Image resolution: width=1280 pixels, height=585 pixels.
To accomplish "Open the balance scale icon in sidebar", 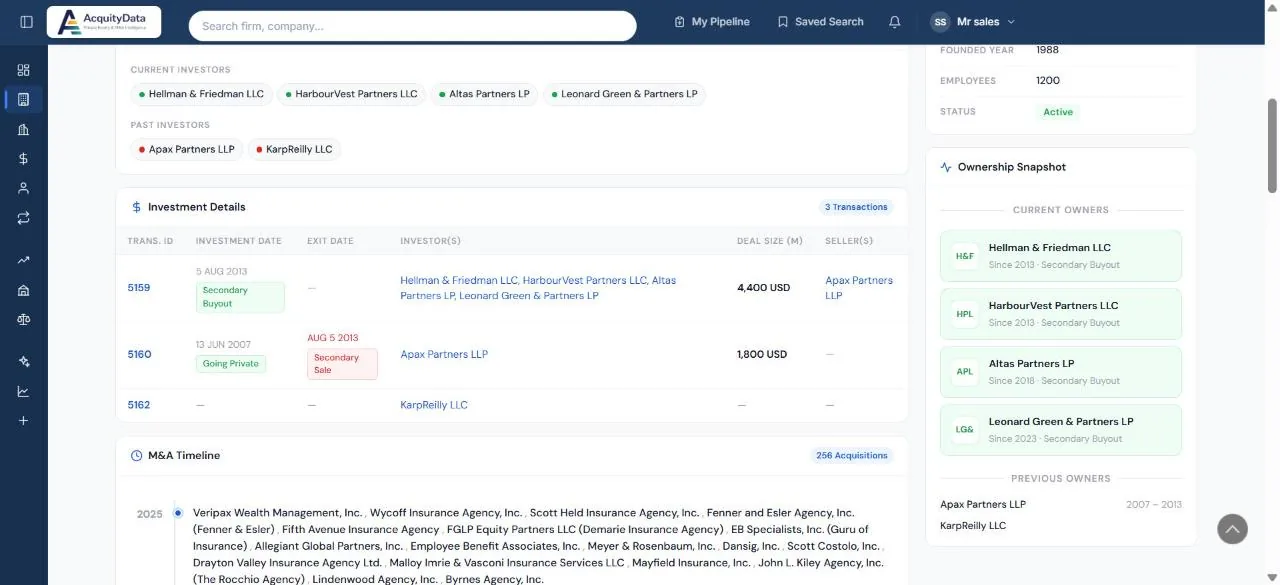I will tap(24, 319).
